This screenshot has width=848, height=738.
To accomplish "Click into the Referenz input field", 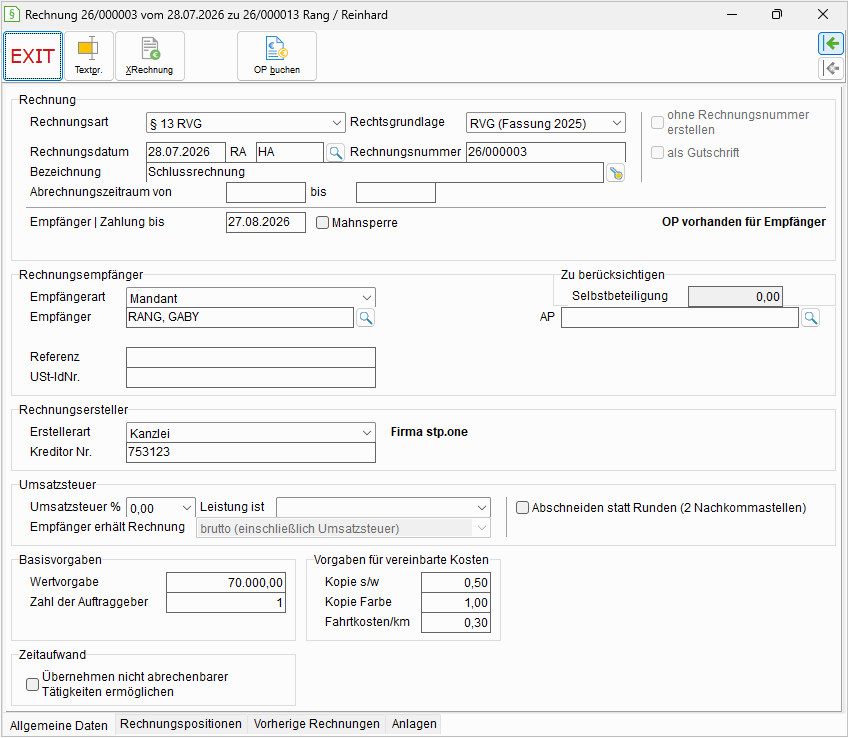I will (251, 357).
